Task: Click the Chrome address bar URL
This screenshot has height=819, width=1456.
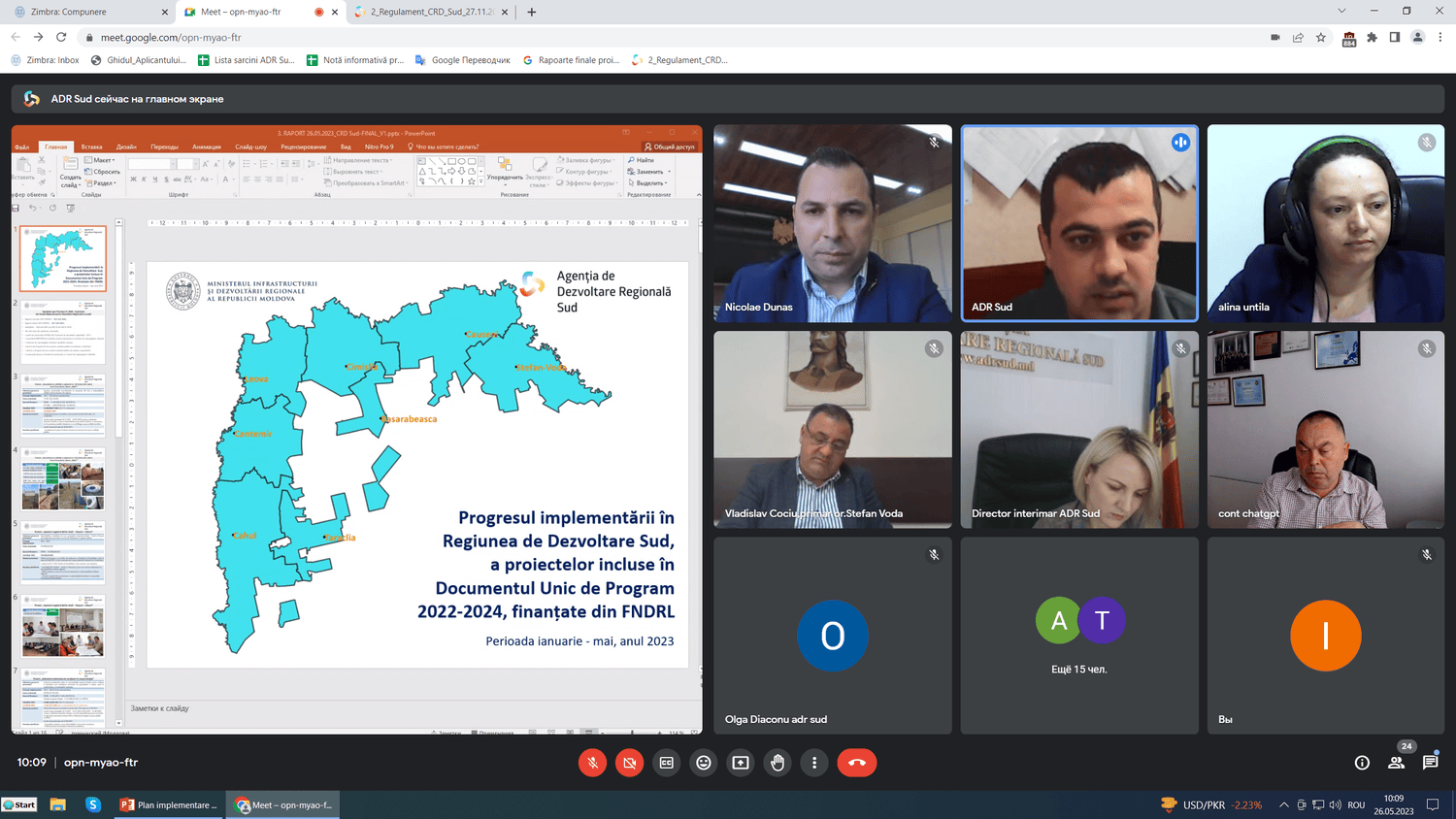Action: 171,37
